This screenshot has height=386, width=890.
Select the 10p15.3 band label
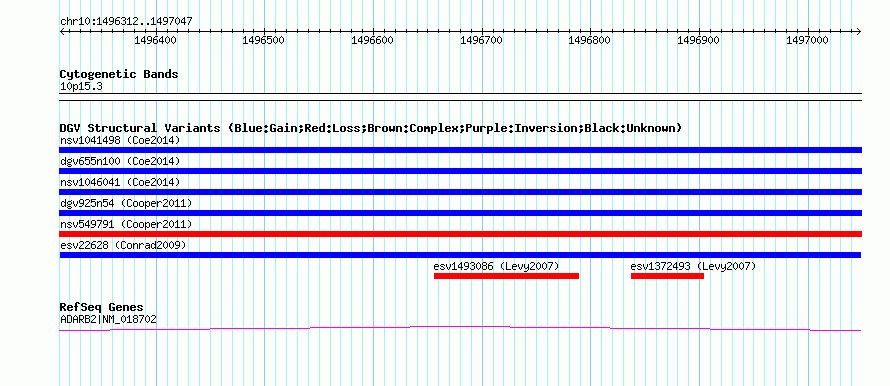point(81,87)
